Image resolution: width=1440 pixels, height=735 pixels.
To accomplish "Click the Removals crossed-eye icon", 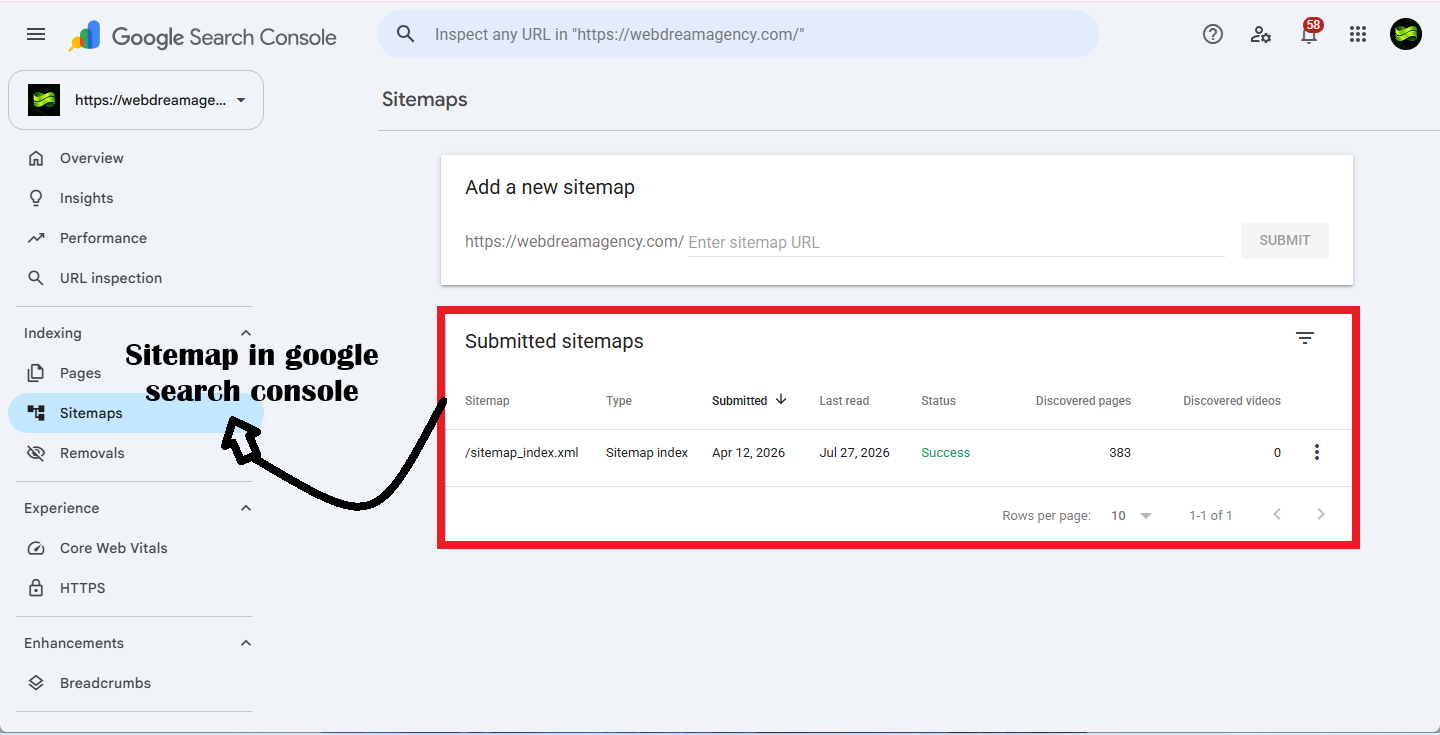I will pyautogui.click(x=36, y=453).
